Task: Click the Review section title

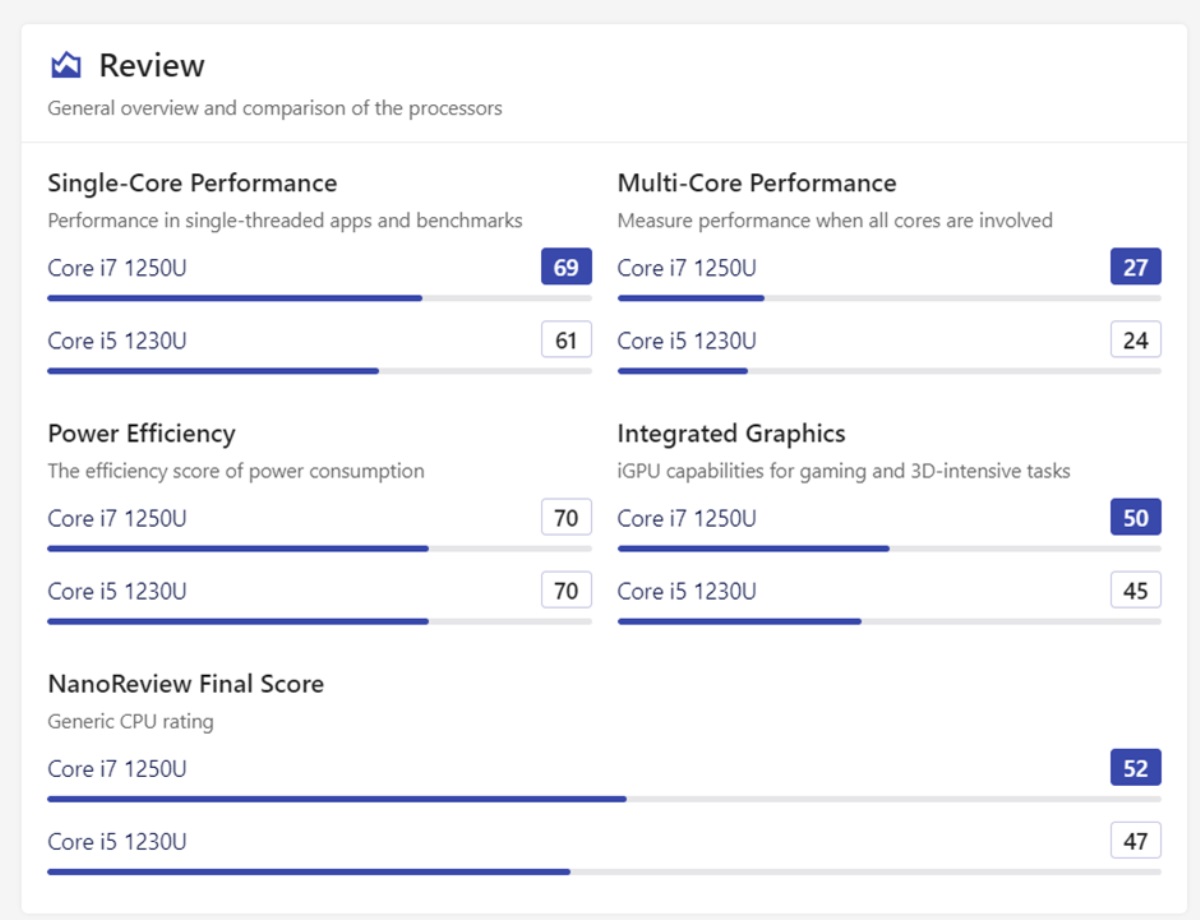Action: coord(151,66)
